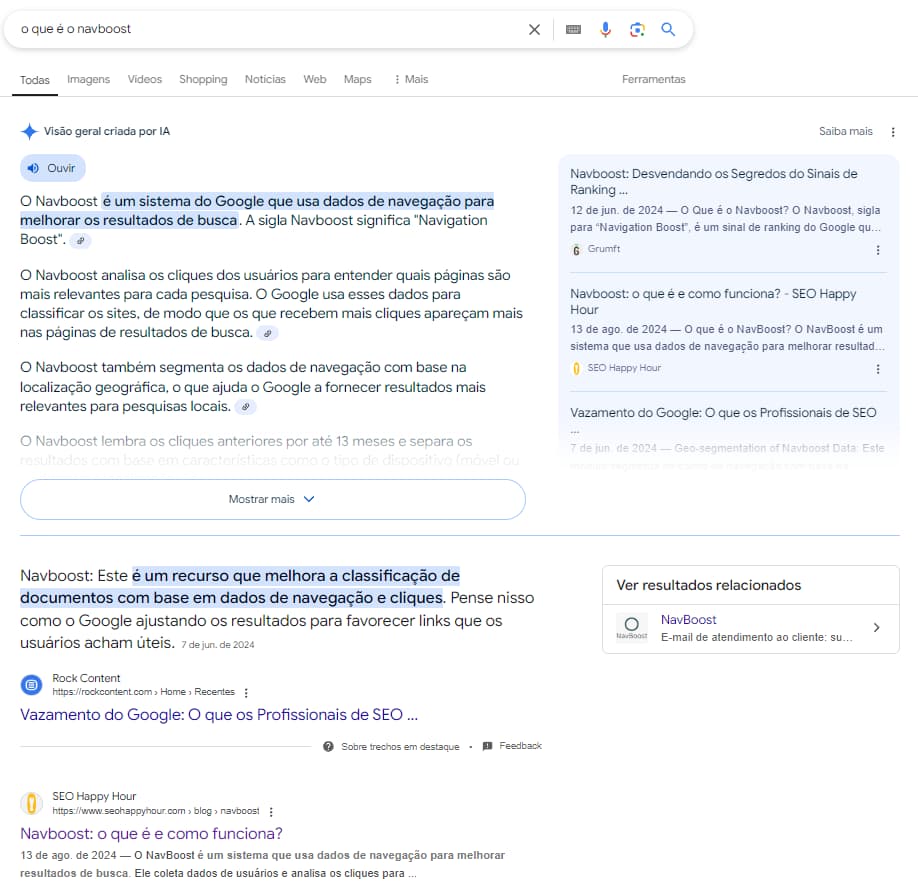Click the Feedback flag icon
Viewport: 918px width, 895px height.
(x=487, y=746)
